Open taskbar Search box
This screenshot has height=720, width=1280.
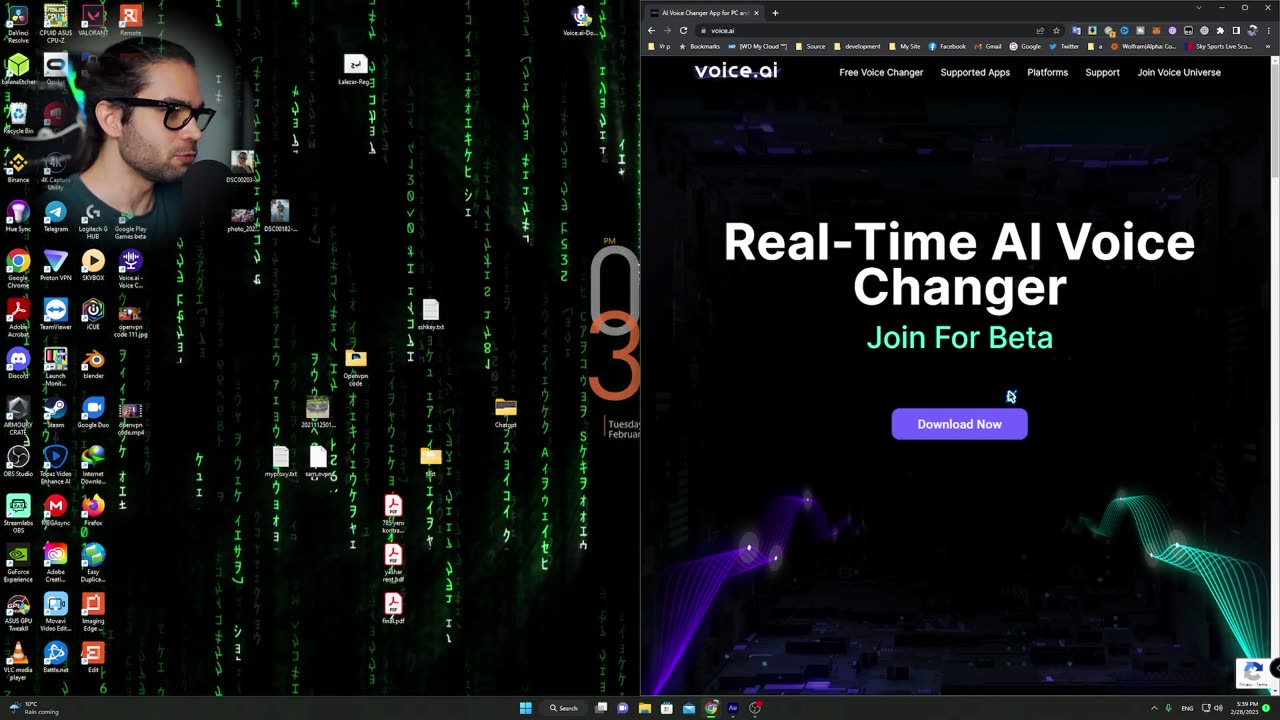point(563,708)
